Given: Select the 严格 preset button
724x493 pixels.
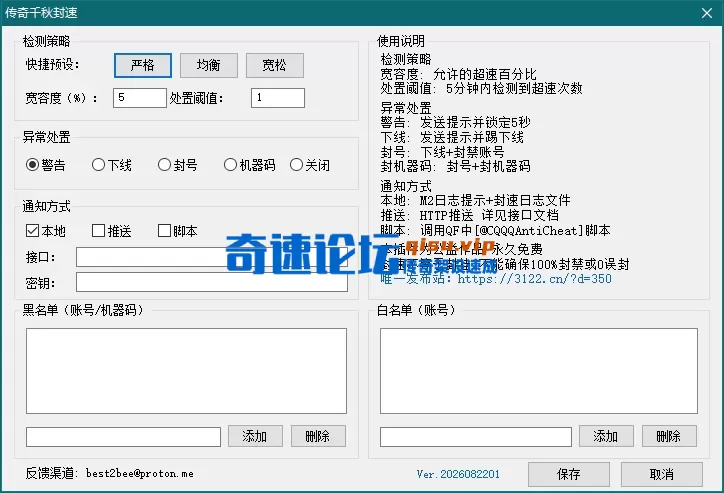Looking at the screenshot, I should 143,65.
